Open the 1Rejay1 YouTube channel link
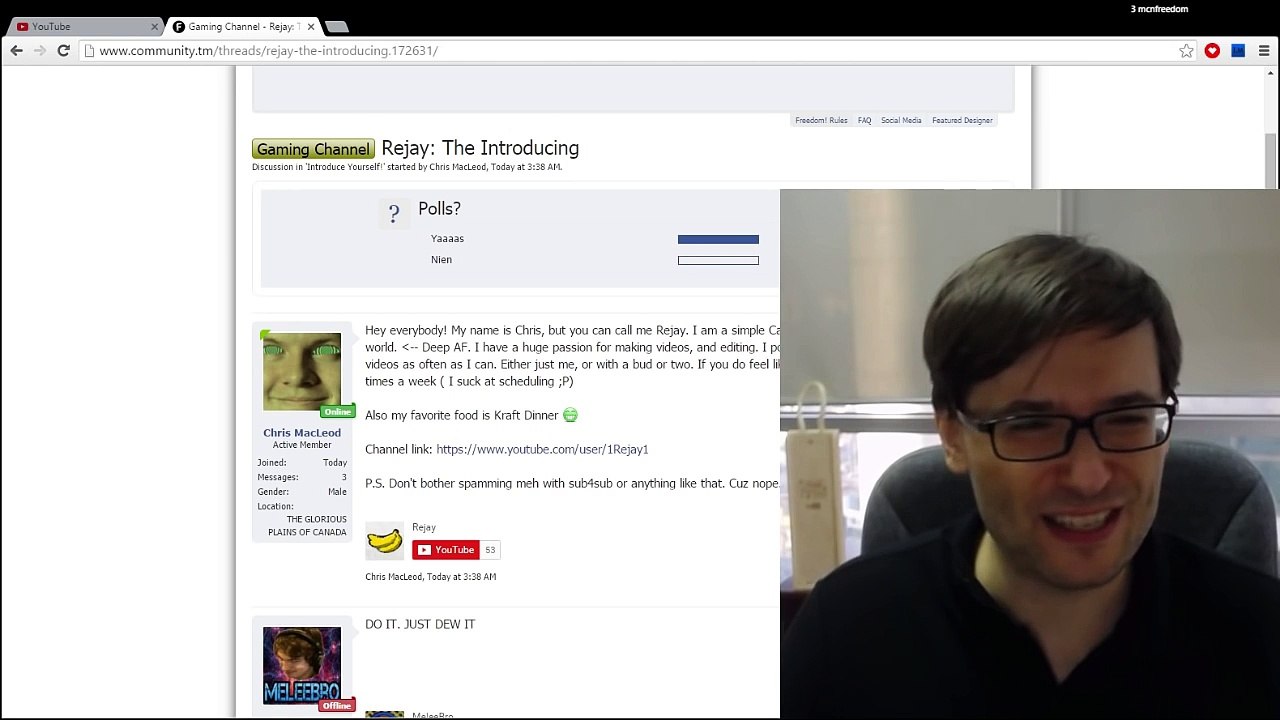This screenshot has height=720, width=1280. click(542, 450)
